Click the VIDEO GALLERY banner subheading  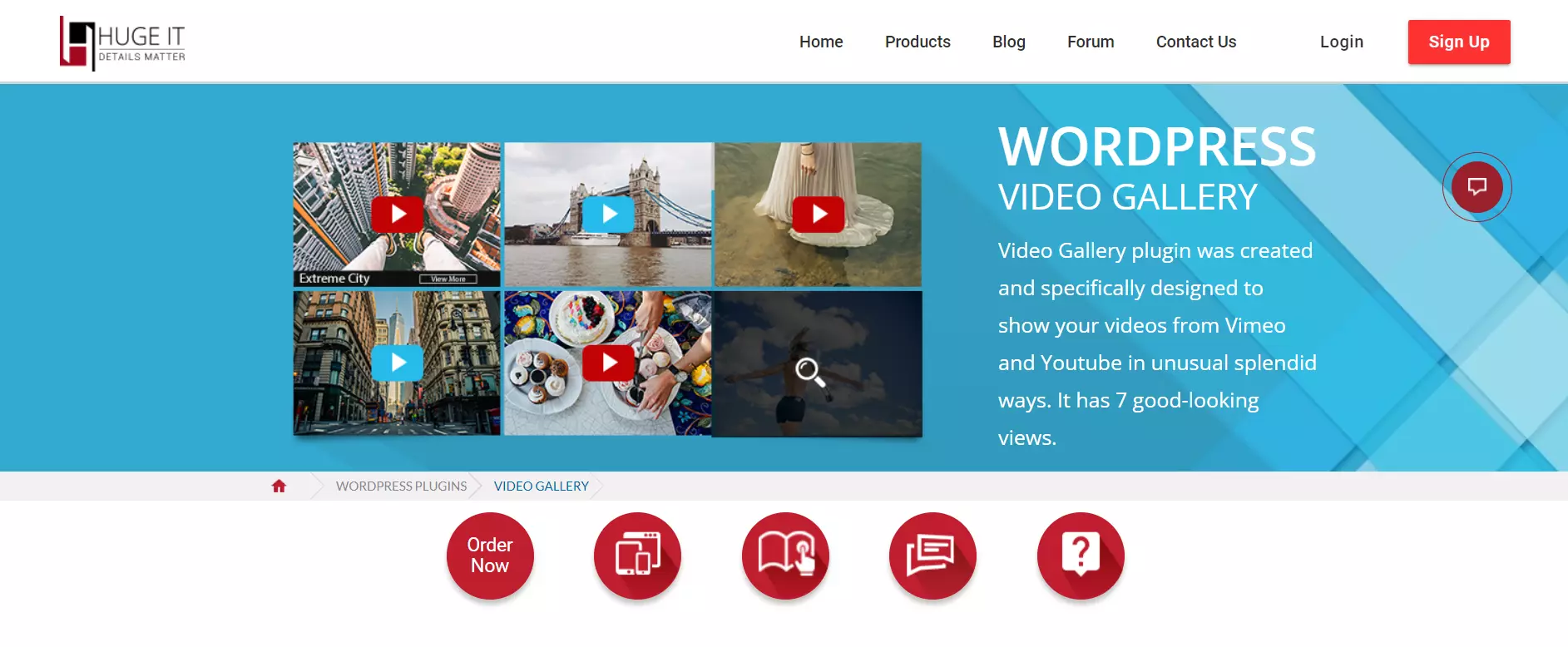click(1128, 198)
